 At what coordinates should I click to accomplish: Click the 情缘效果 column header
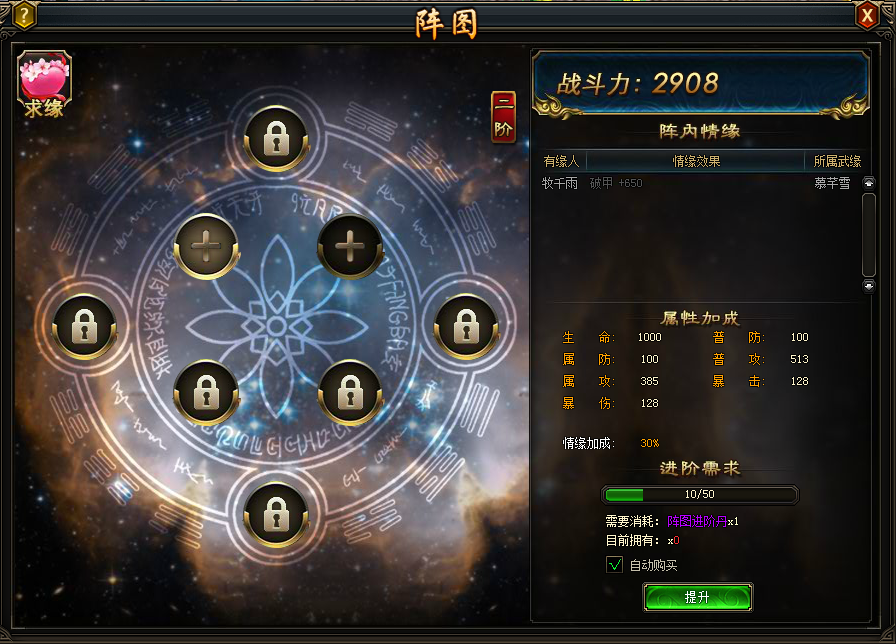[695, 161]
